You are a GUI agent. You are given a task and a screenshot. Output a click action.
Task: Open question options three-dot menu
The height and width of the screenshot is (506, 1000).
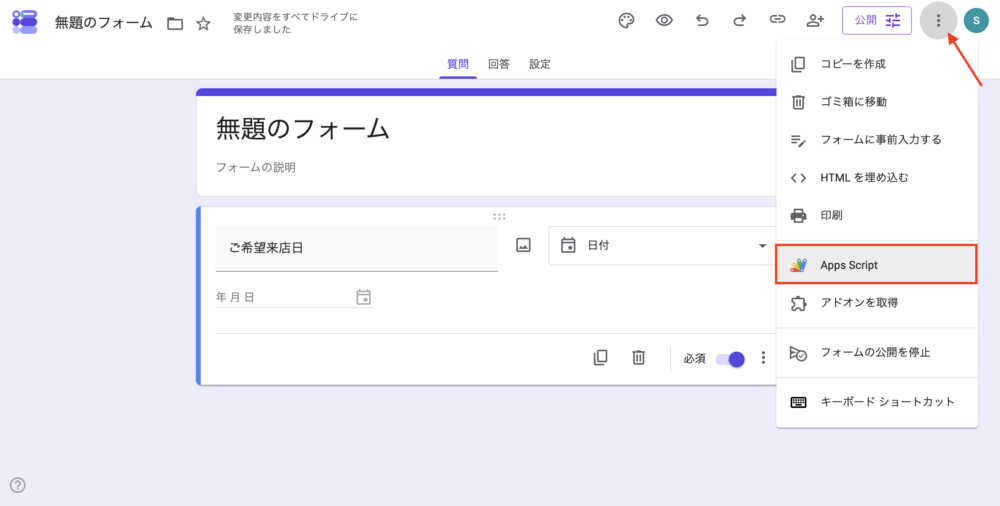click(763, 358)
